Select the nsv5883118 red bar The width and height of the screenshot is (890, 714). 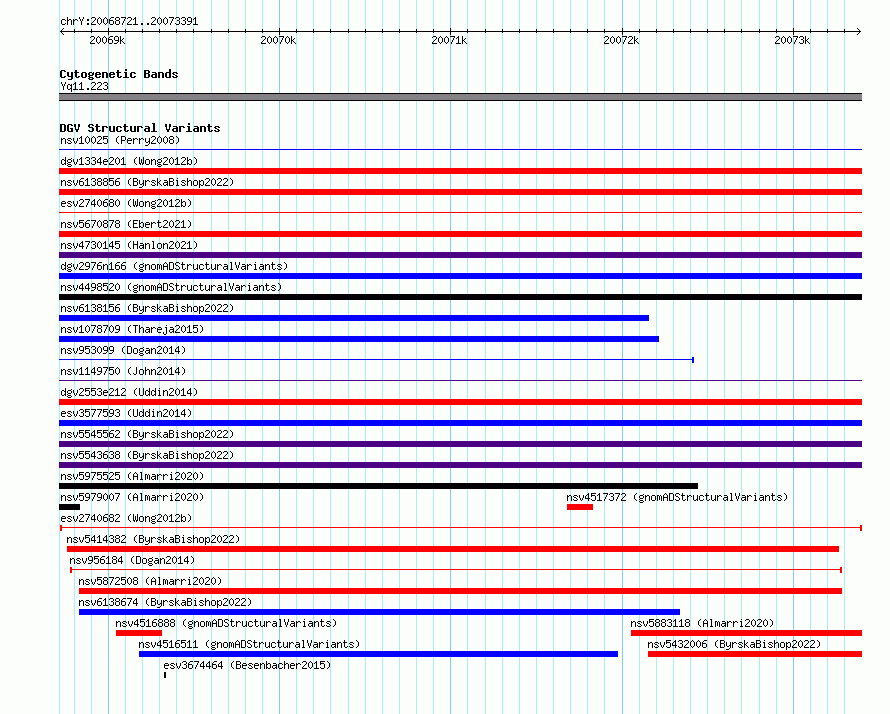(x=746, y=633)
